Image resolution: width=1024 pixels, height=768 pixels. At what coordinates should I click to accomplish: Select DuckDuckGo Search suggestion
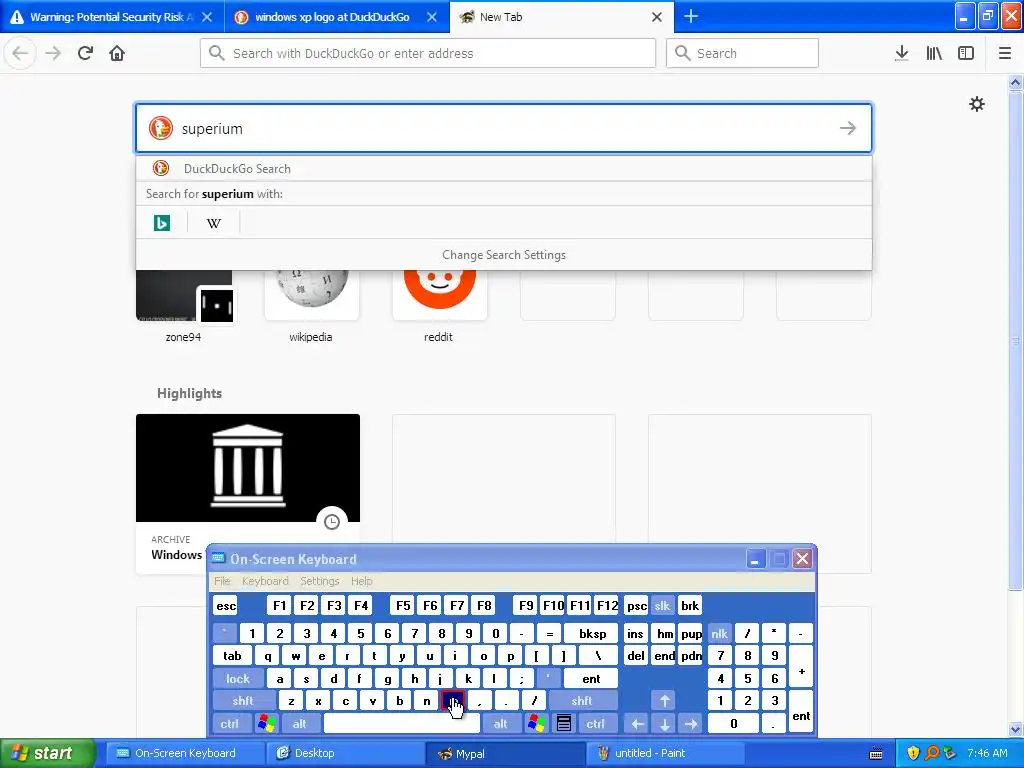[504, 168]
